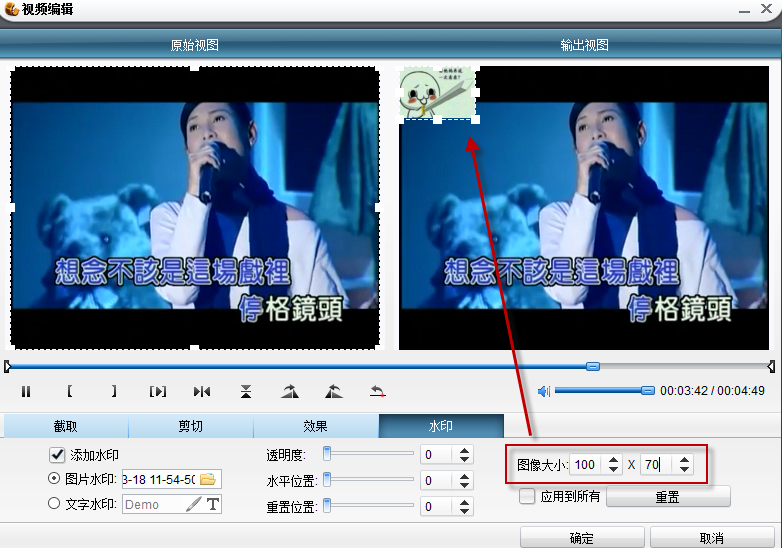The image size is (782, 548).
Task: Click the 水平位置 value input field
Action: point(438,481)
